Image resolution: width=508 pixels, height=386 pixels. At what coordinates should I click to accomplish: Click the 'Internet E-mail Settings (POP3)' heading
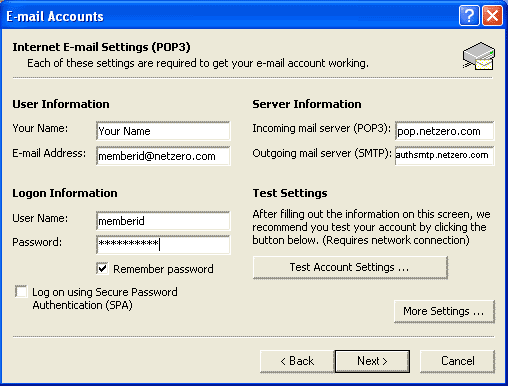pyautogui.click(x=101, y=47)
